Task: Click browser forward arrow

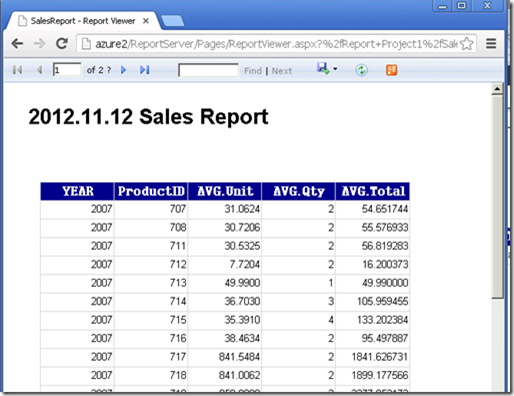Action: [39, 44]
